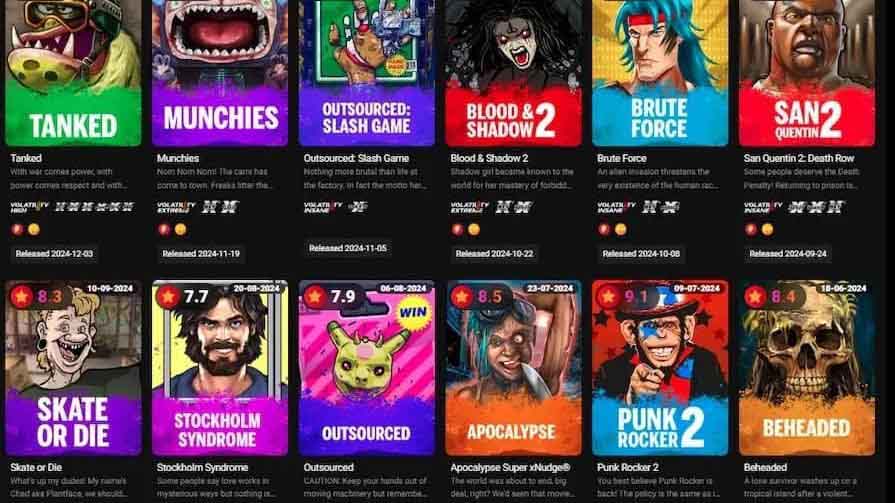Click the Released 2024-10-08 date label
The height and width of the screenshot is (503, 895).
(641, 253)
